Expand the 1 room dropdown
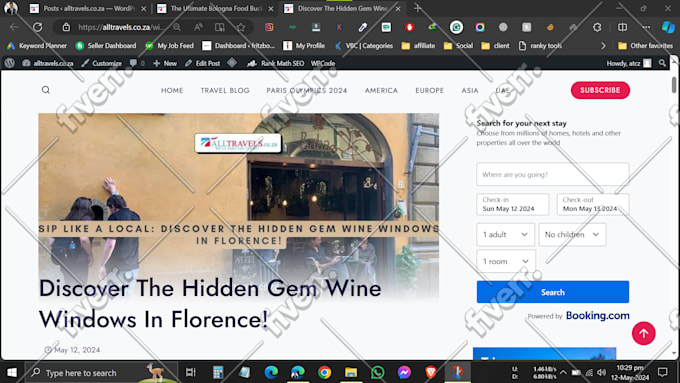This screenshot has width=680, height=383. [506, 262]
